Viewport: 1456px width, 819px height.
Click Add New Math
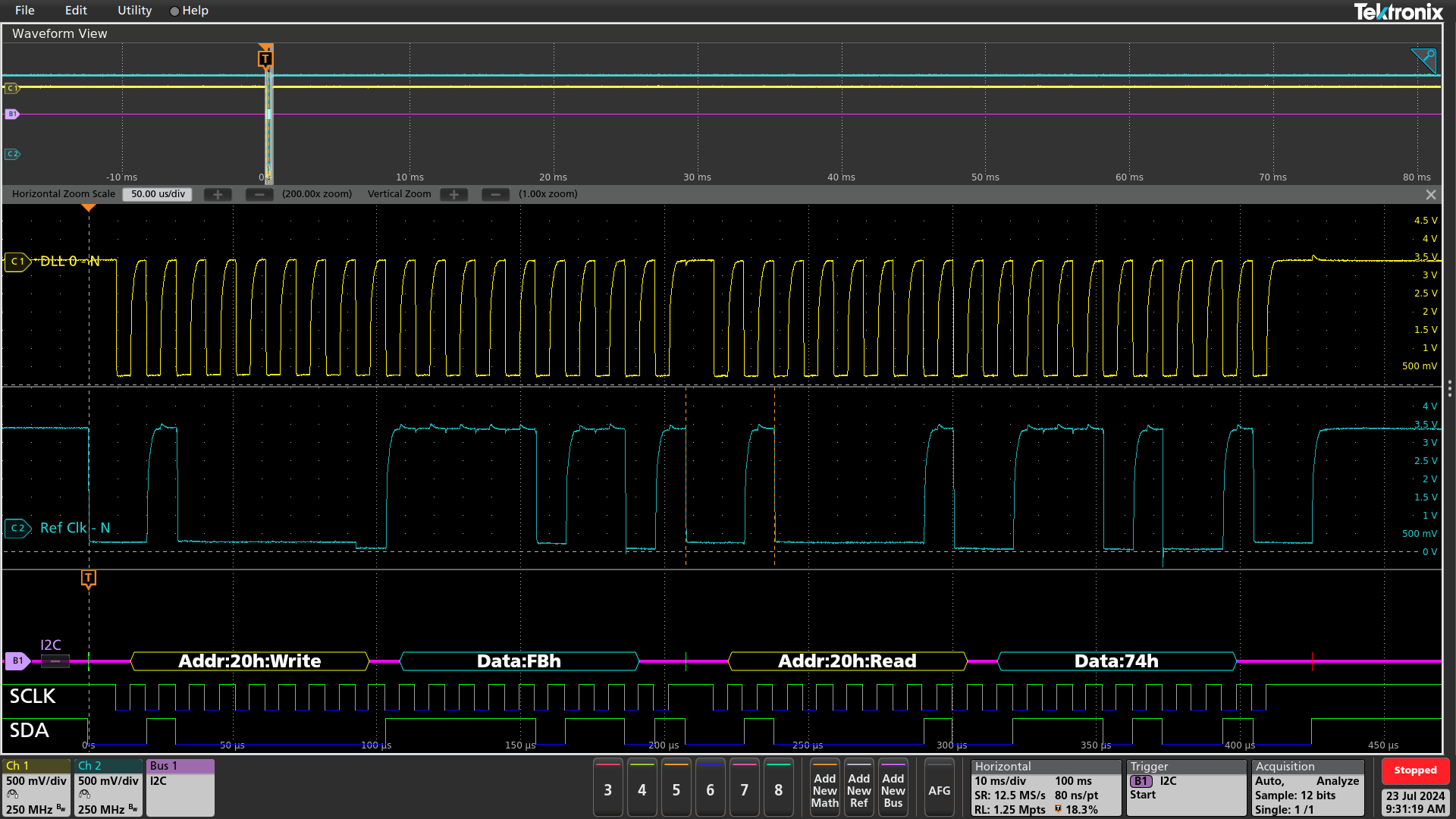(x=824, y=788)
